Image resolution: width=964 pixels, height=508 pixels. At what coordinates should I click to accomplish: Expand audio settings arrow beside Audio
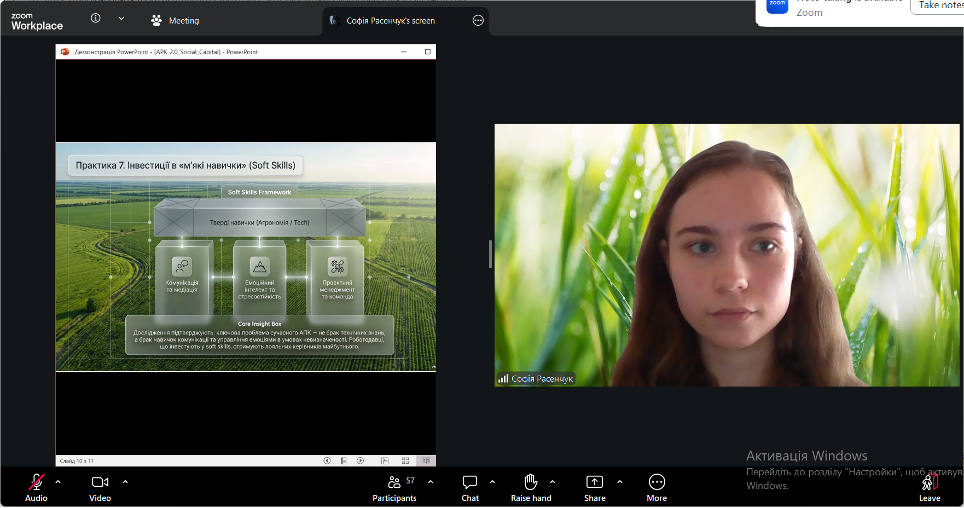pyautogui.click(x=58, y=482)
